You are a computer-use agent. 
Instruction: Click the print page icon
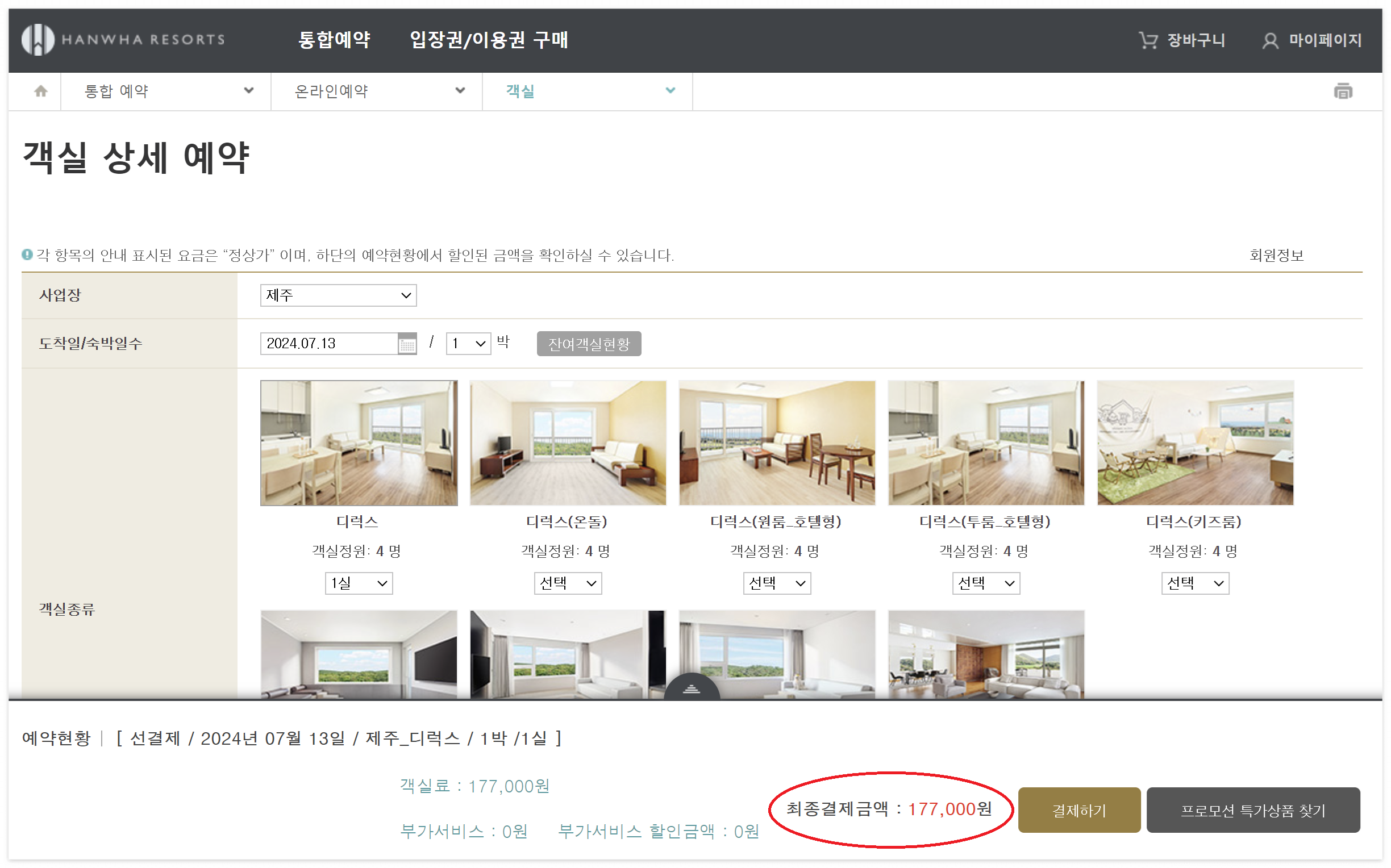coord(1342,91)
